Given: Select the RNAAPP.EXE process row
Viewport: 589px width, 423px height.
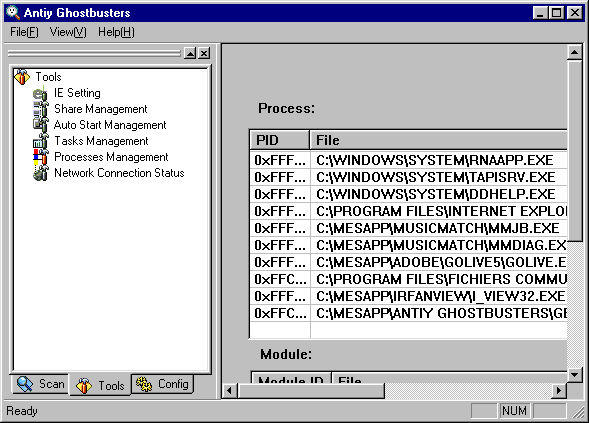Looking at the screenshot, I should coord(408,160).
